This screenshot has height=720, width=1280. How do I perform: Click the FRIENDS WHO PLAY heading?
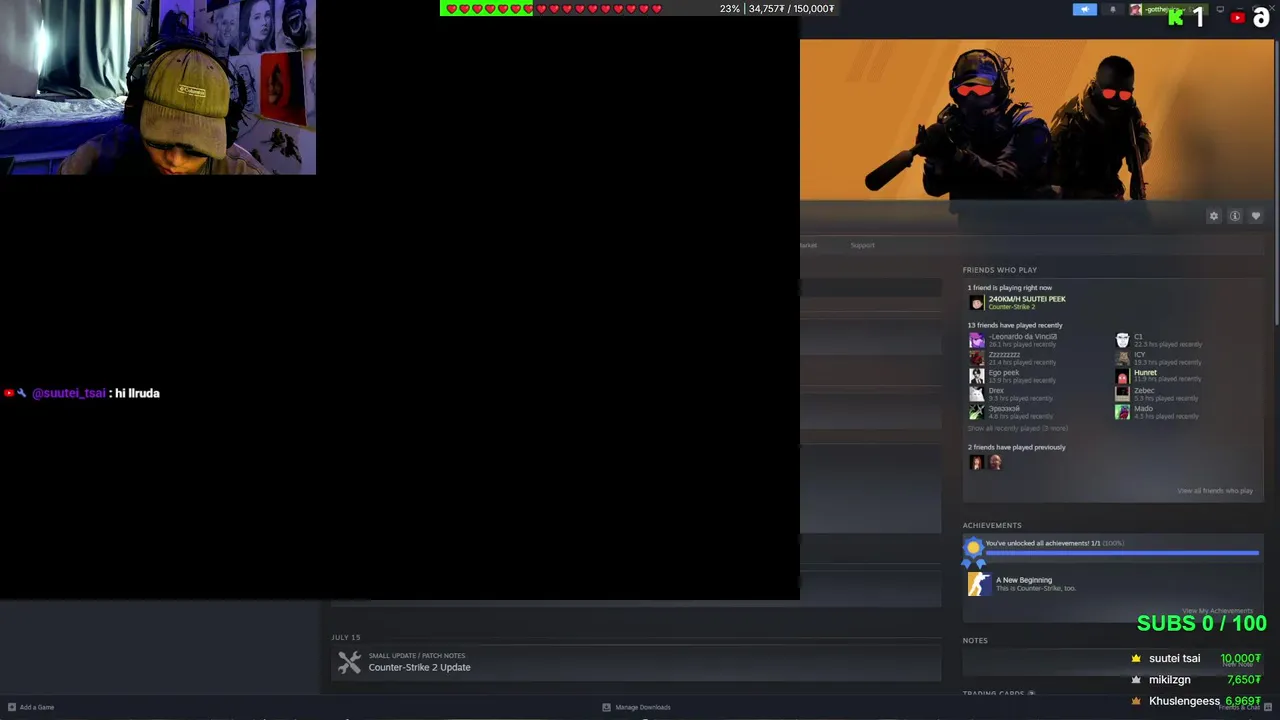click(x=1000, y=270)
